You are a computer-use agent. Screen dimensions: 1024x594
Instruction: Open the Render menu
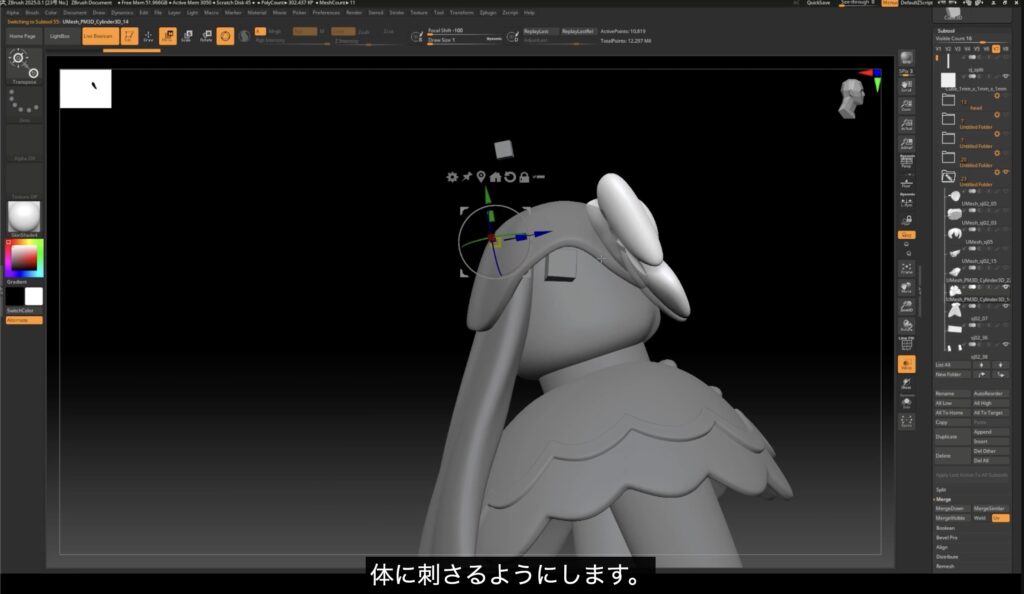(354, 12)
